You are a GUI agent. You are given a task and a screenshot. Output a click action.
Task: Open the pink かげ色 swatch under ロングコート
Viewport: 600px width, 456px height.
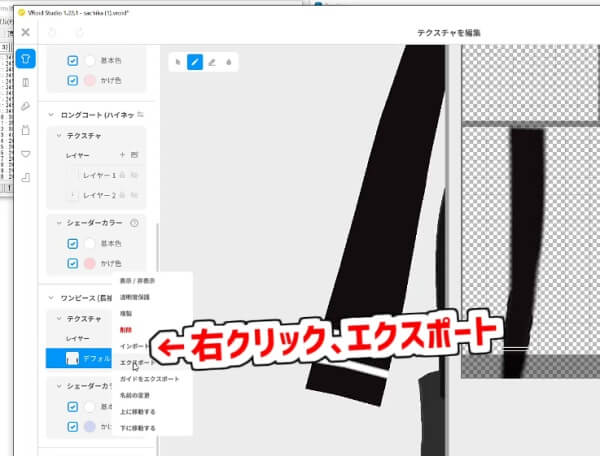[91, 264]
